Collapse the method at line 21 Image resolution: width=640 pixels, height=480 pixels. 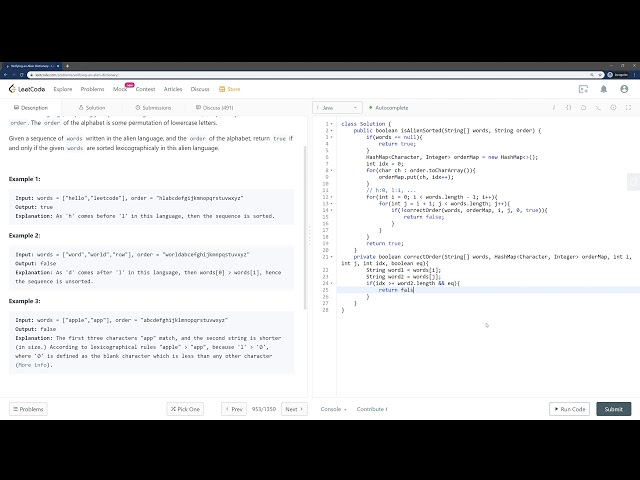(331, 257)
